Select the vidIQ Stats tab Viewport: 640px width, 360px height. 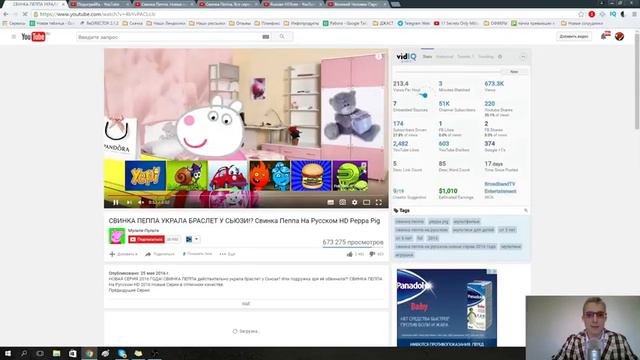(427, 57)
